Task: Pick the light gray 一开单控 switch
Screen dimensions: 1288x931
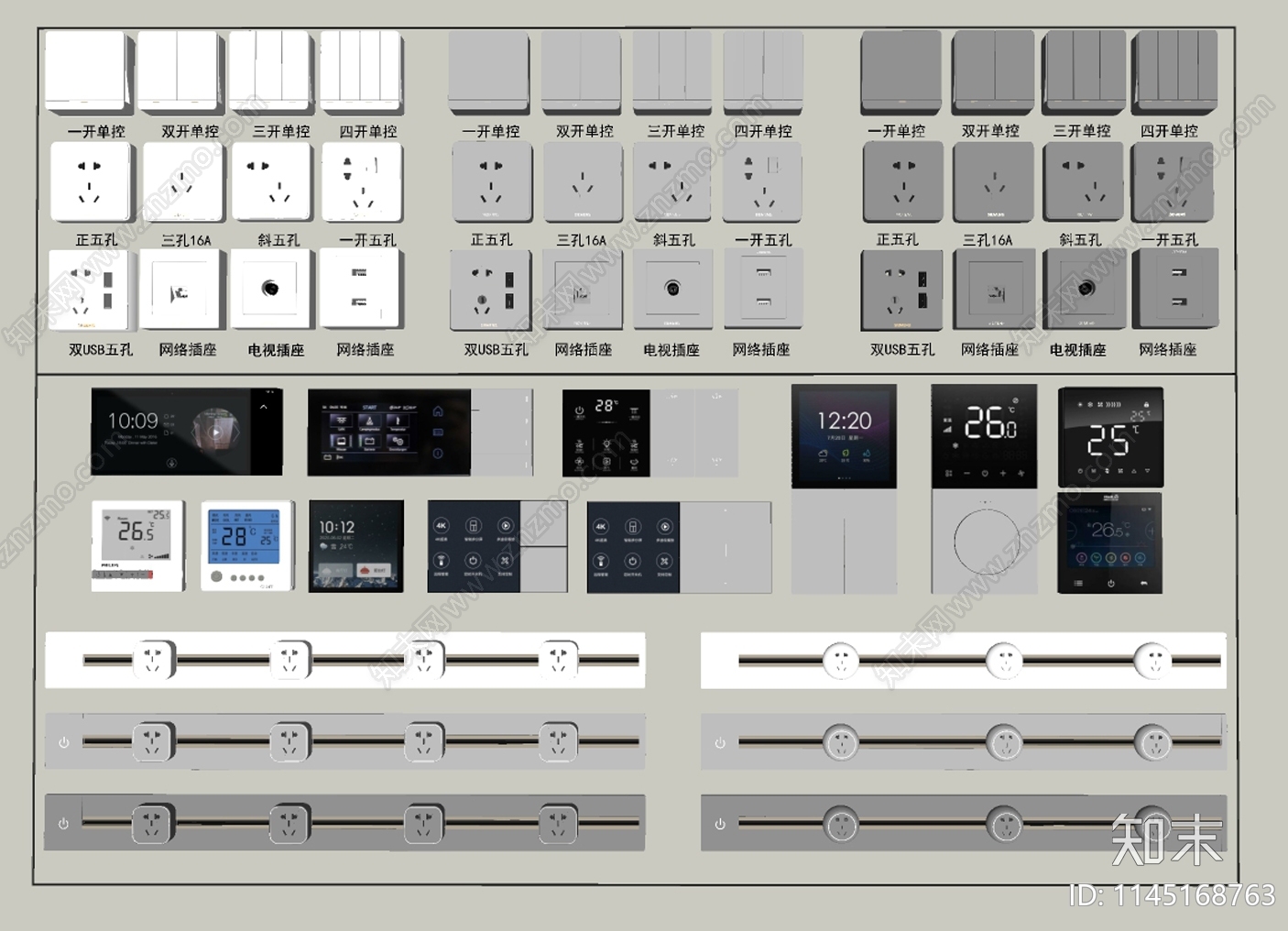Action: [x=488, y=72]
